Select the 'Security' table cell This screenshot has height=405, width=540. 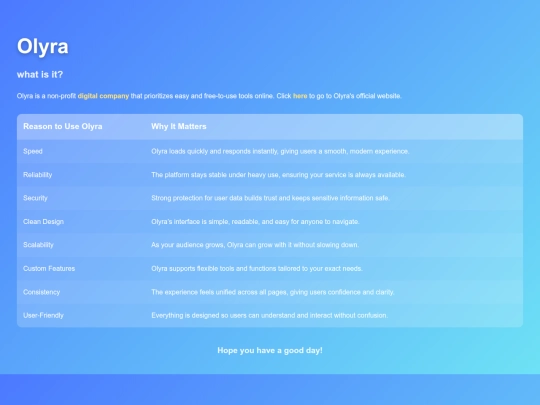pos(81,198)
